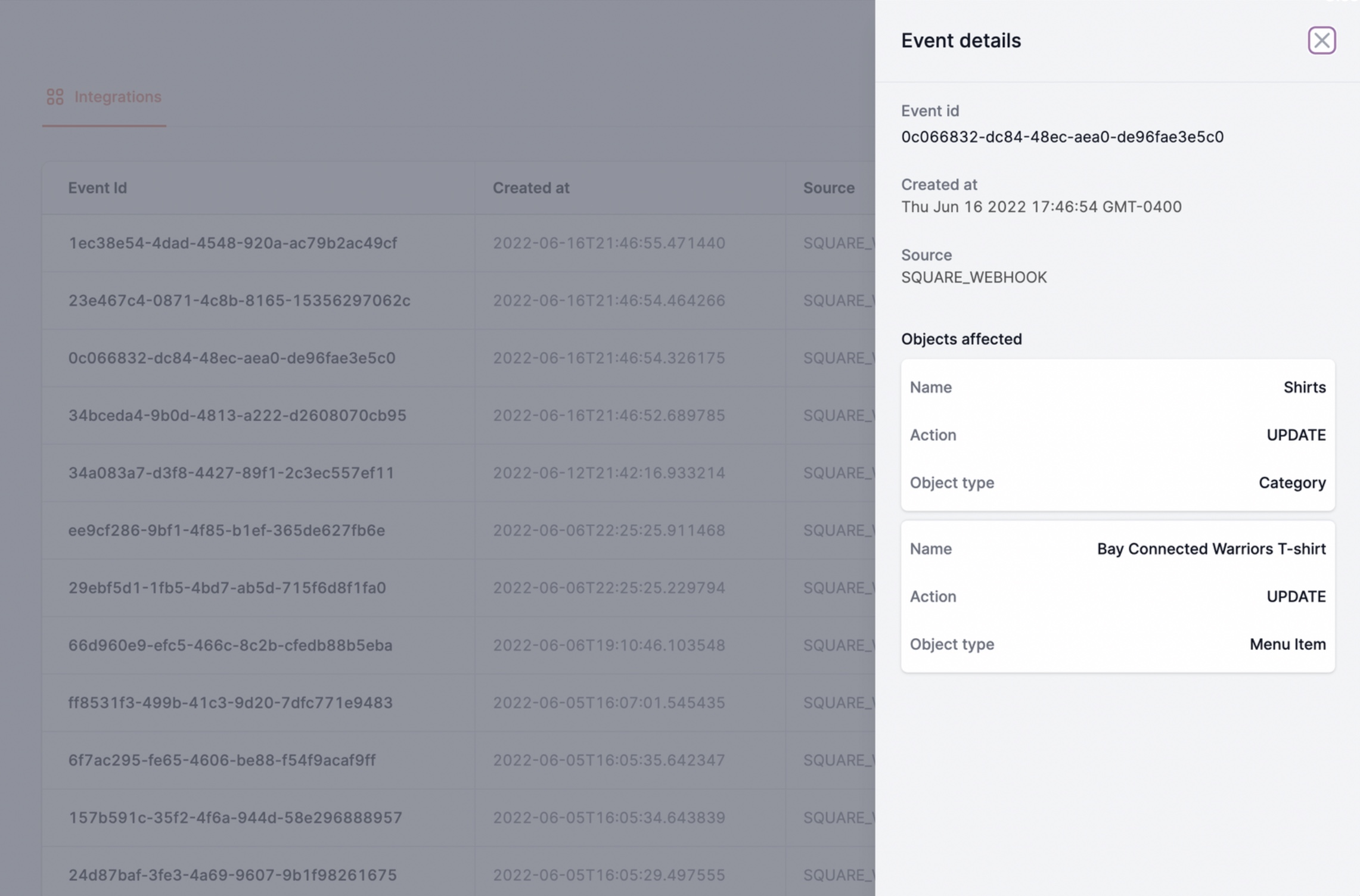This screenshot has height=896, width=1360.
Task: Select event 29ebf5d1-1fb5-4bd7-ab5d-715f6d8f1fa0
Action: click(227, 588)
